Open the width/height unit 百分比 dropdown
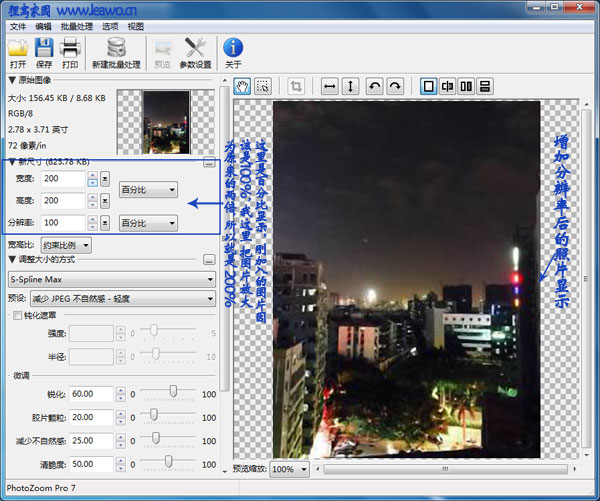The width and height of the screenshot is (600, 501). [148, 189]
